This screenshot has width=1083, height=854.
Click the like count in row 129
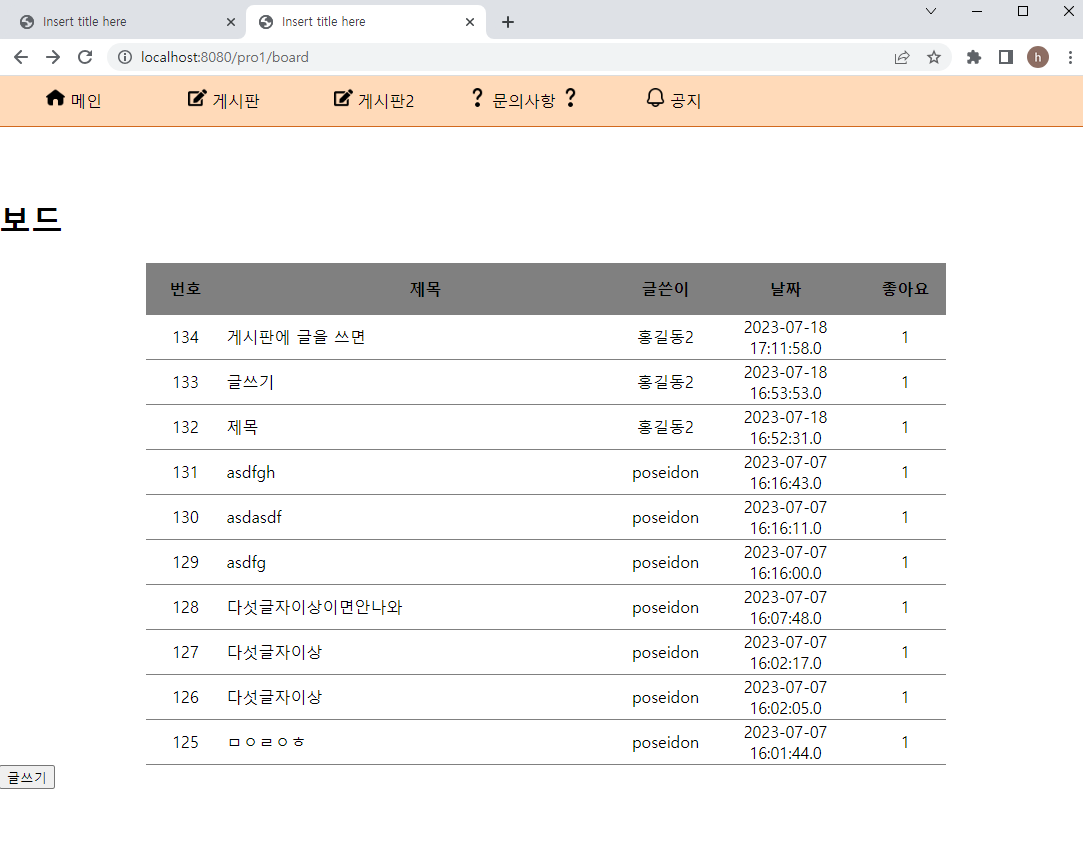(x=905, y=562)
